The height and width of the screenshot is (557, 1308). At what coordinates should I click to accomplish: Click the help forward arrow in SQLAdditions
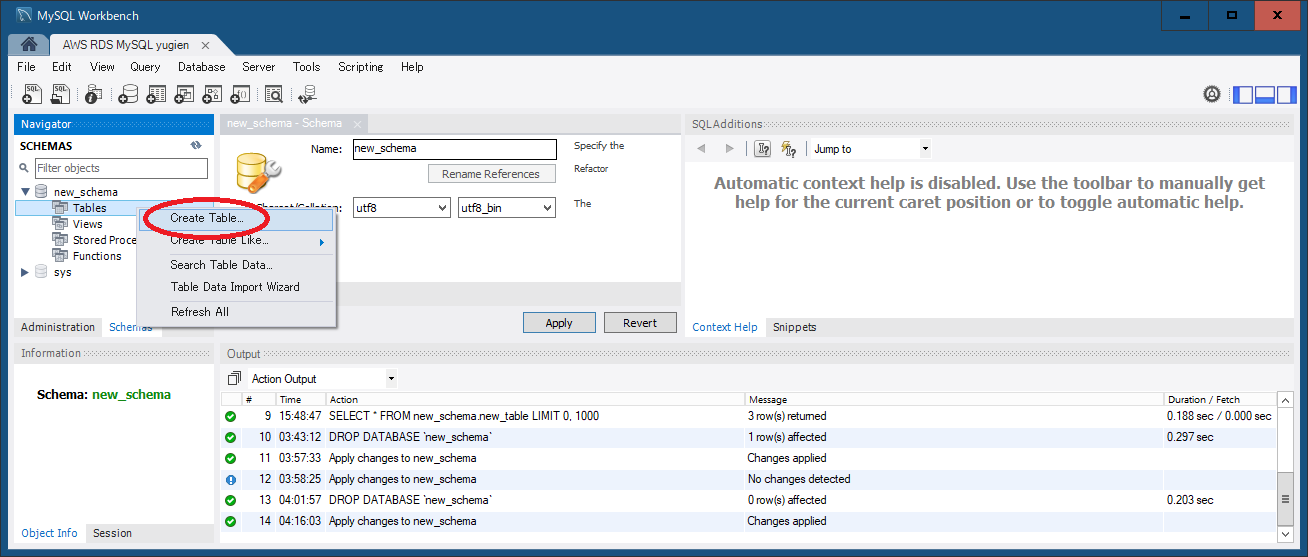pos(729,149)
